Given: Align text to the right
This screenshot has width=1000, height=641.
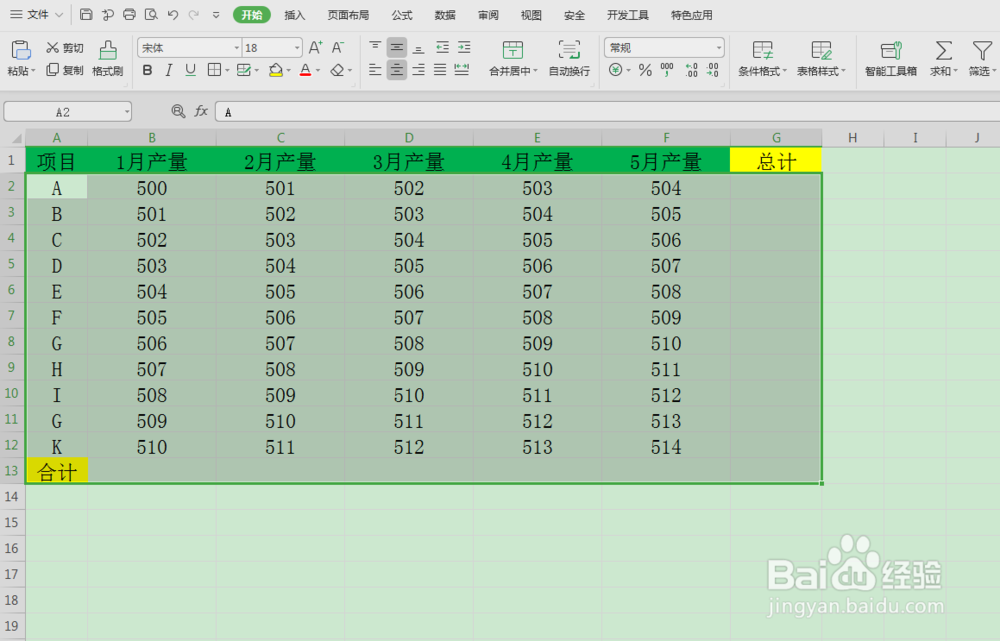Looking at the screenshot, I should [418, 70].
